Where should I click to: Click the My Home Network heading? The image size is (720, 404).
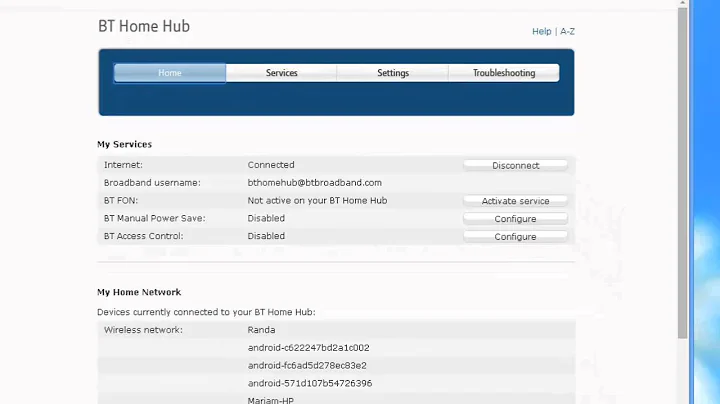tap(139, 292)
